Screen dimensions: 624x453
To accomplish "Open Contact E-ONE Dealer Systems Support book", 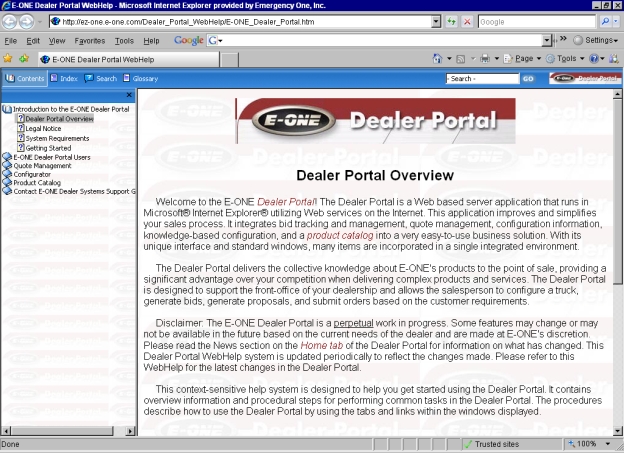I will [x=74, y=191].
